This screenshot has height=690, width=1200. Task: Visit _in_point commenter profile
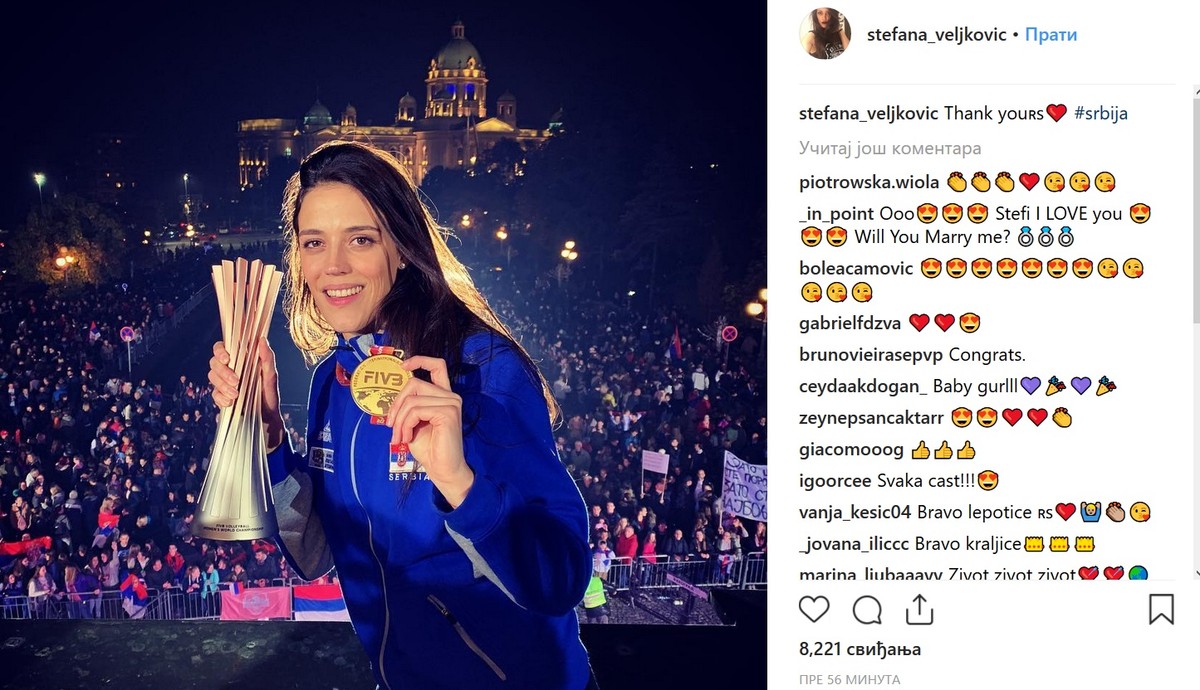tap(836, 214)
